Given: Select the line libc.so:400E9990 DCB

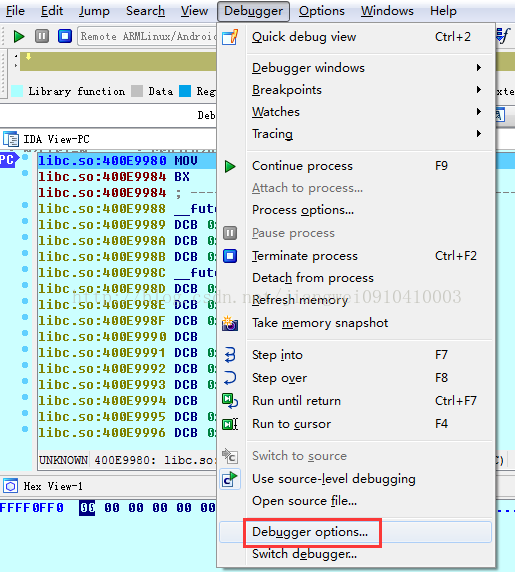Looking at the screenshot, I should pos(127,337).
